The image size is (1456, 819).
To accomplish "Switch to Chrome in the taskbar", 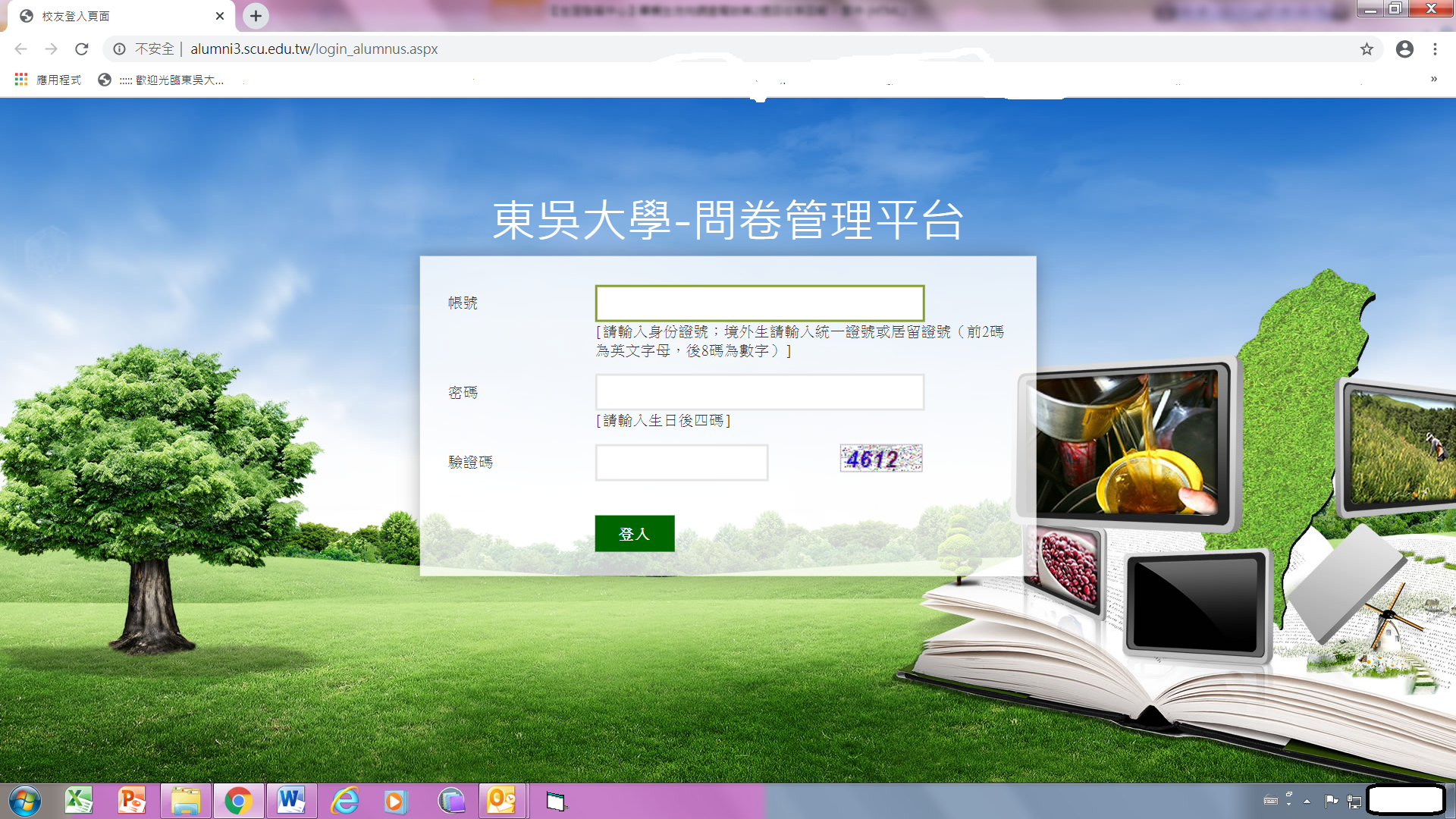I will (239, 801).
